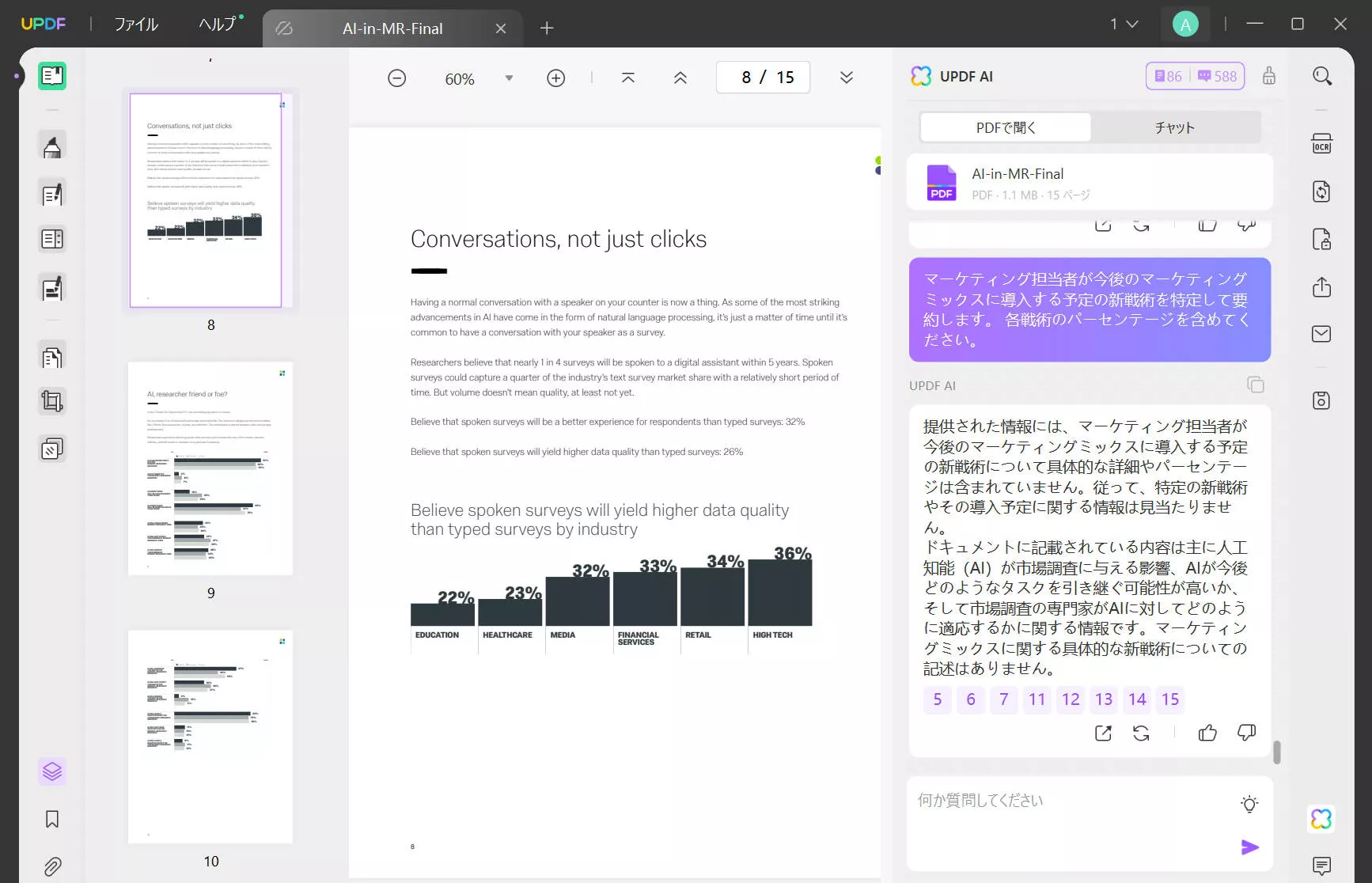The height and width of the screenshot is (883, 1372).
Task: Zoom in with the plus button
Action: tap(556, 78)
